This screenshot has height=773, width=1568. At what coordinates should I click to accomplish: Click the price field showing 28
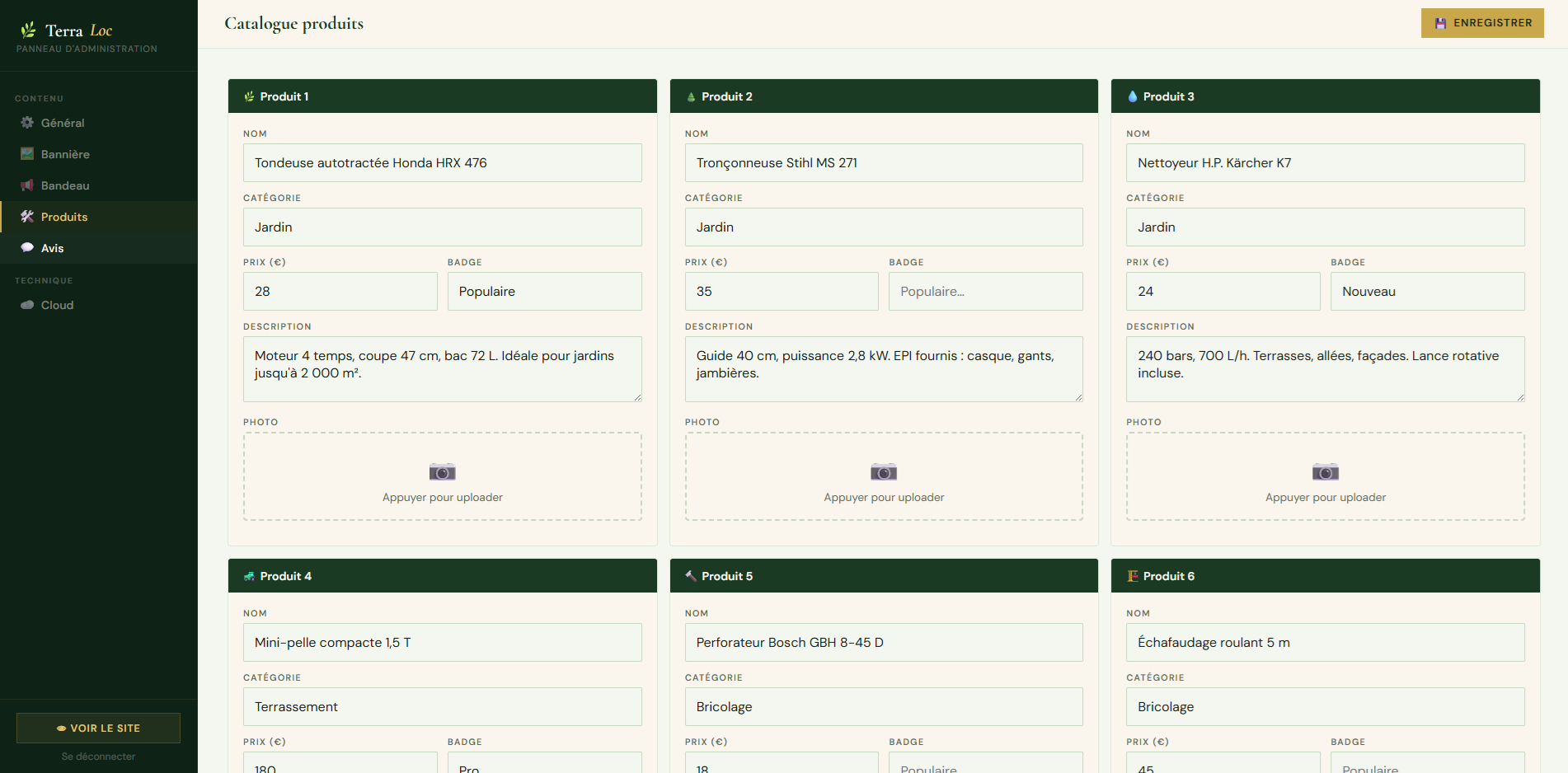point(340,292)
